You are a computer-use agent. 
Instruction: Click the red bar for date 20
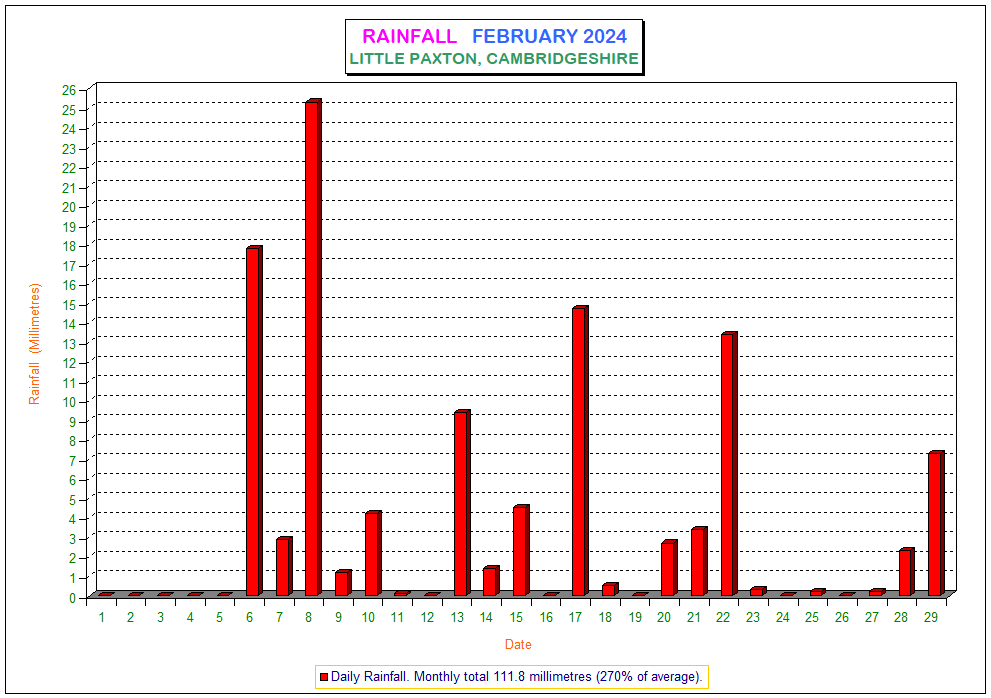point(669,568)
